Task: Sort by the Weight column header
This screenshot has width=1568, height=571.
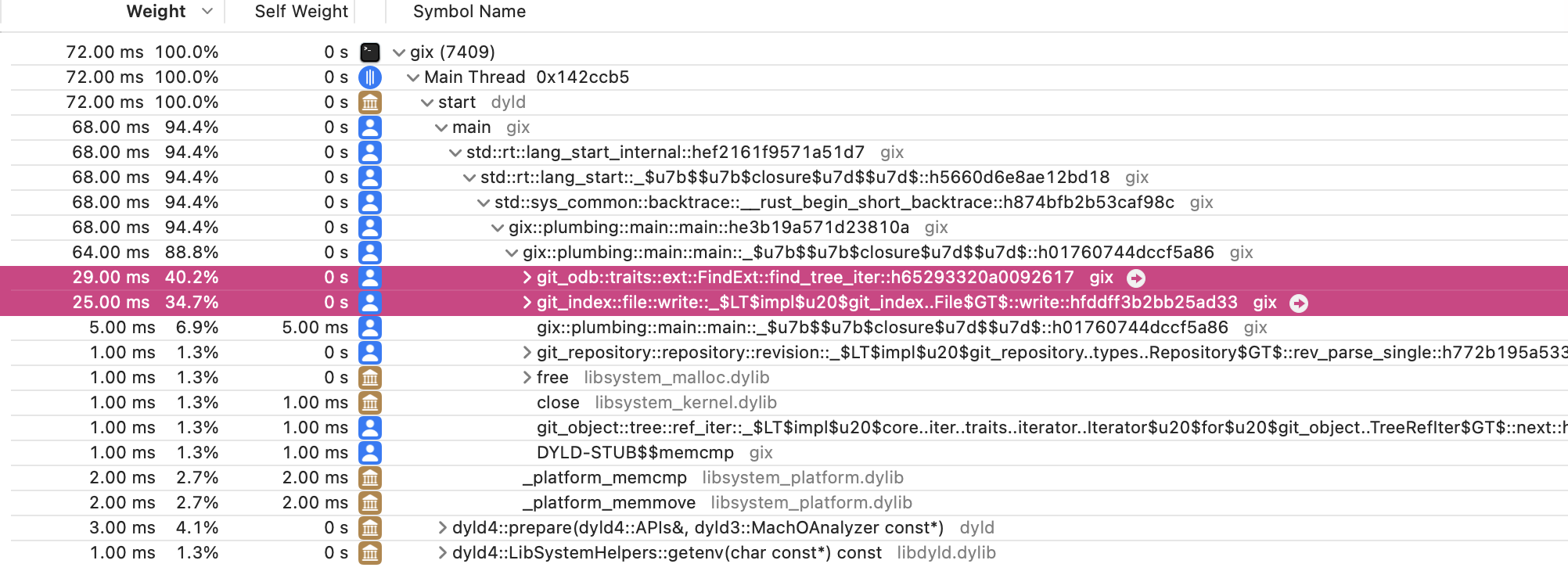Action: pos(156,12)
